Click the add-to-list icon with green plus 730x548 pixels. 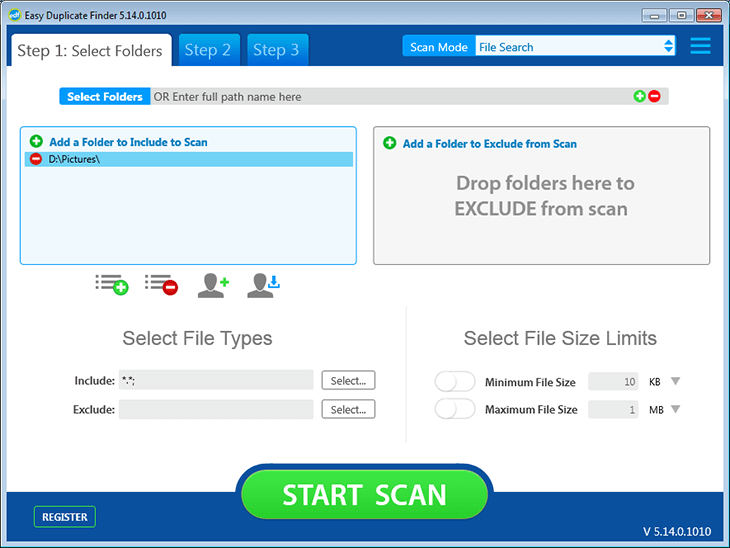click(x=112, y=284)
